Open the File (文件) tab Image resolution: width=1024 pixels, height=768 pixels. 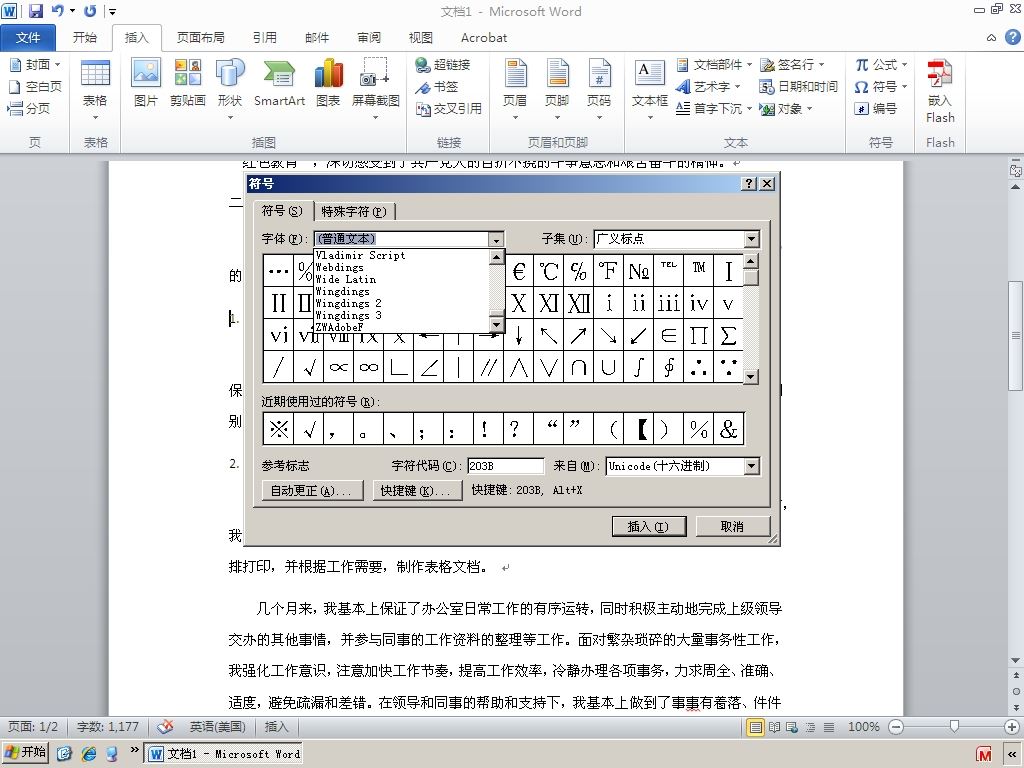pyautogui.click(x=28, y=38)
